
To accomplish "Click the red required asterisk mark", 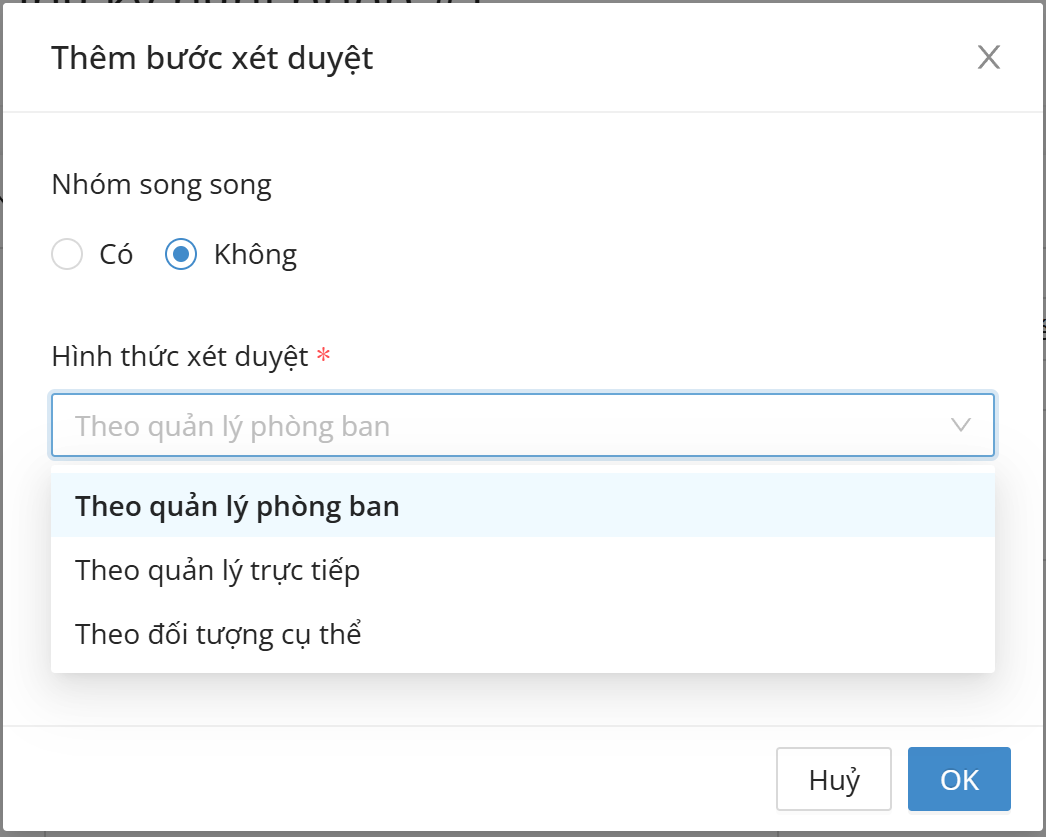I will click(x=323, y=357).
